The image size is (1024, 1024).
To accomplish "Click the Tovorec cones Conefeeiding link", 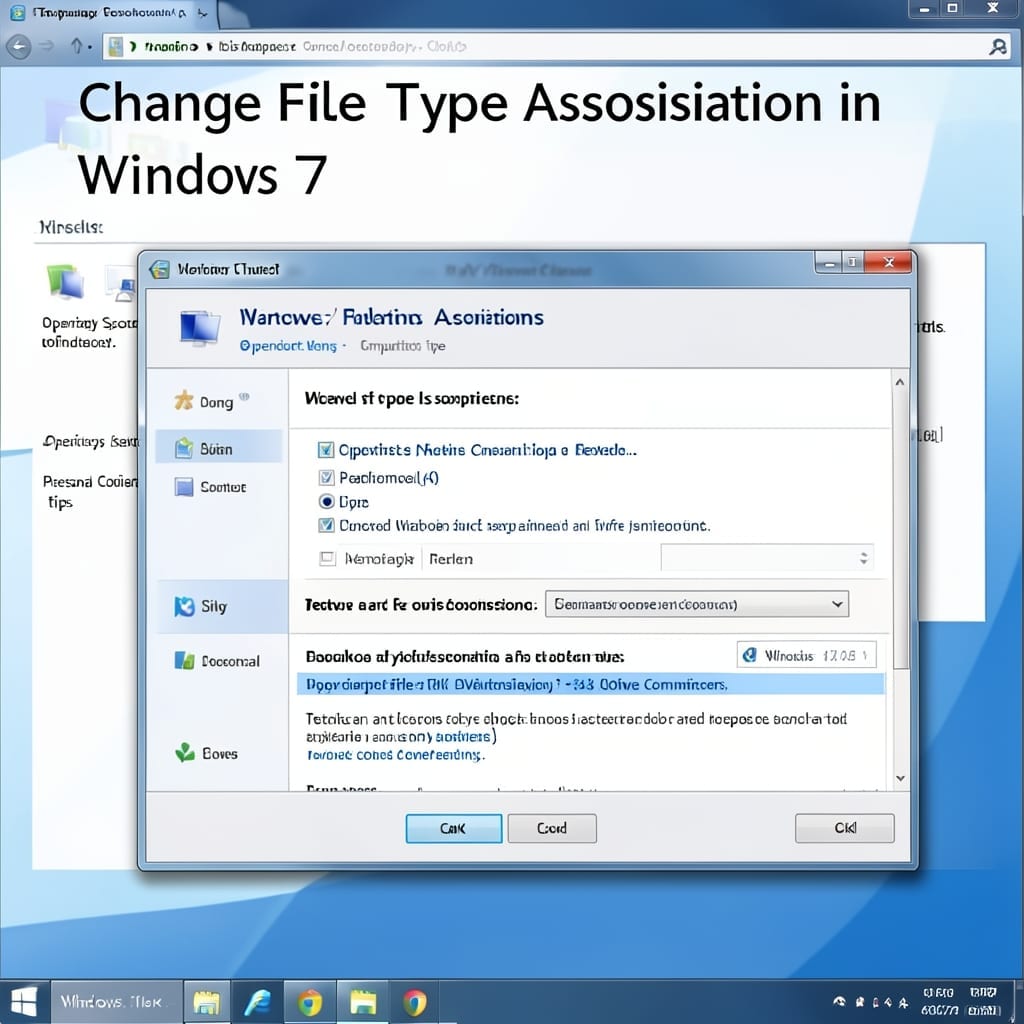I will (x=396, y=755).
